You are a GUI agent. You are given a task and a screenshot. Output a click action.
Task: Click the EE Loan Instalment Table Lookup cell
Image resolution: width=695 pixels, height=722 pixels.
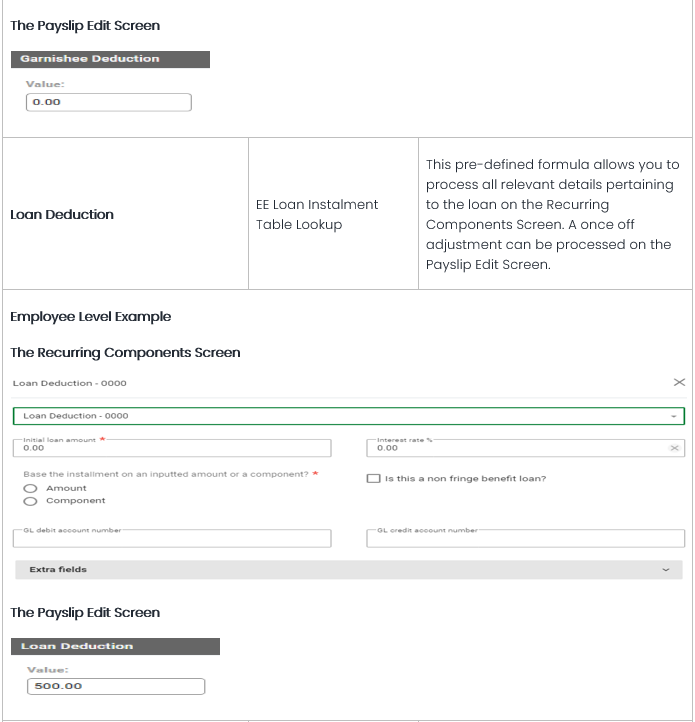(317, 214)
